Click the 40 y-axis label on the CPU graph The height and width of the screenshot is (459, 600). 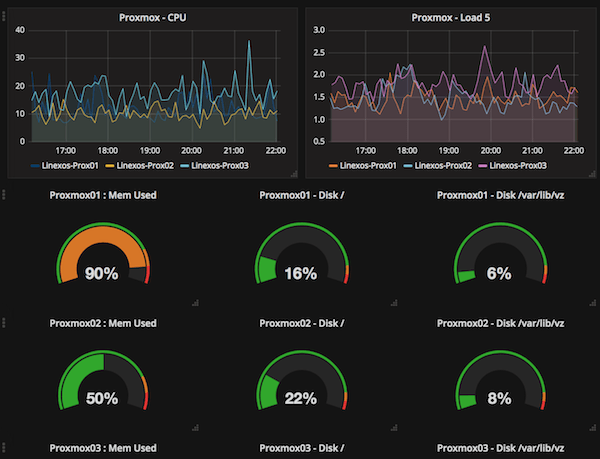point(20,30)
